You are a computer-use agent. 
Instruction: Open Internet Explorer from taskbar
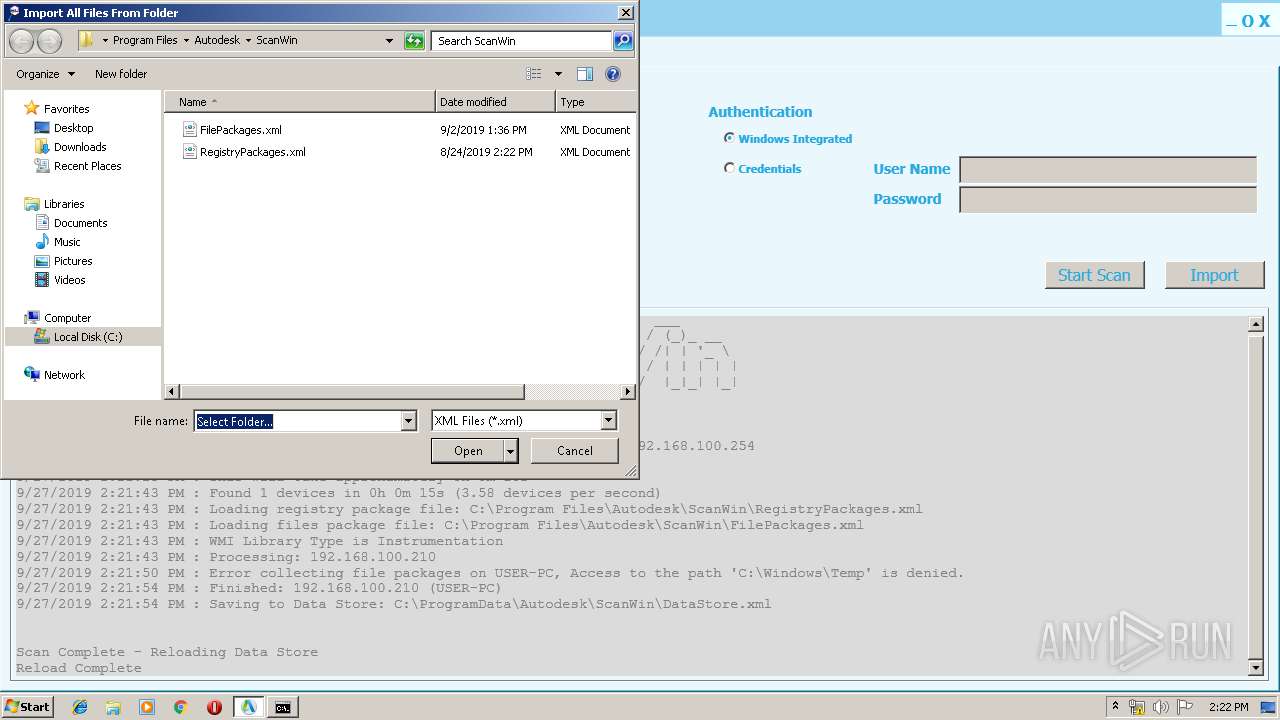[80, 707]
